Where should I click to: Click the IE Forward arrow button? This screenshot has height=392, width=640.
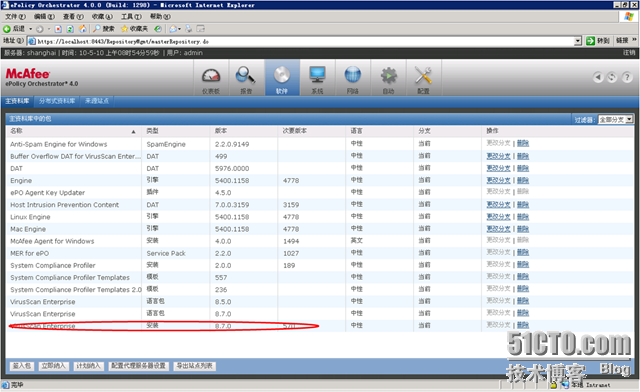[x=39, y=29]
